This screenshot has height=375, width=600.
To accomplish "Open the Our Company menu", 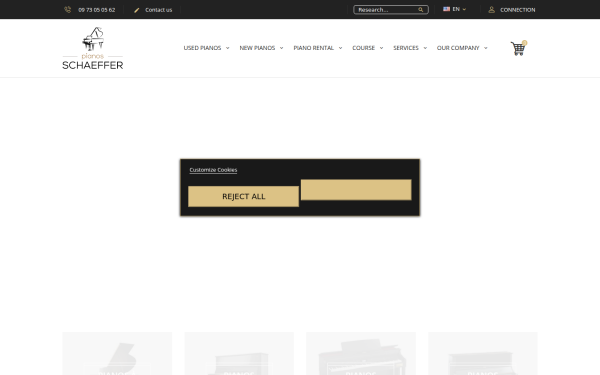I will pyautogui.click(x=458, y=48).
